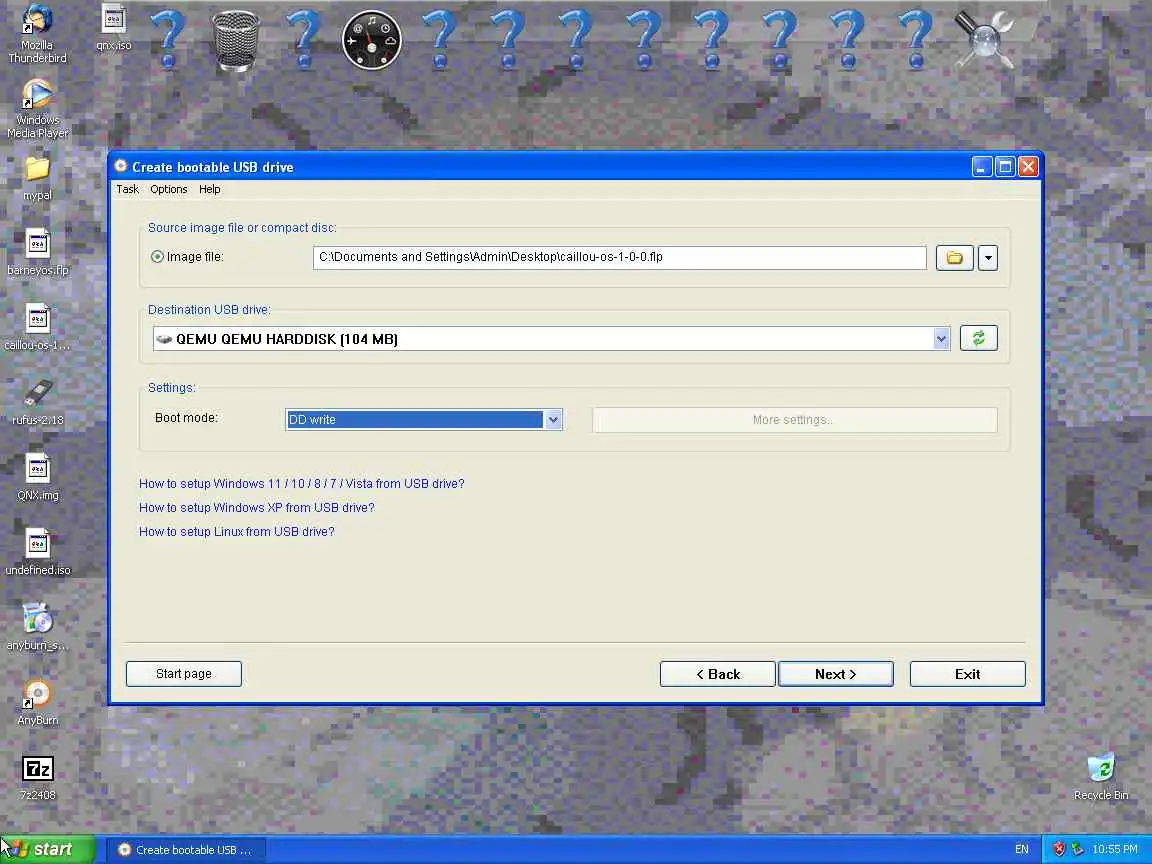
Task: Select the qnx.iso desktop file
Action: coord(114,28)
